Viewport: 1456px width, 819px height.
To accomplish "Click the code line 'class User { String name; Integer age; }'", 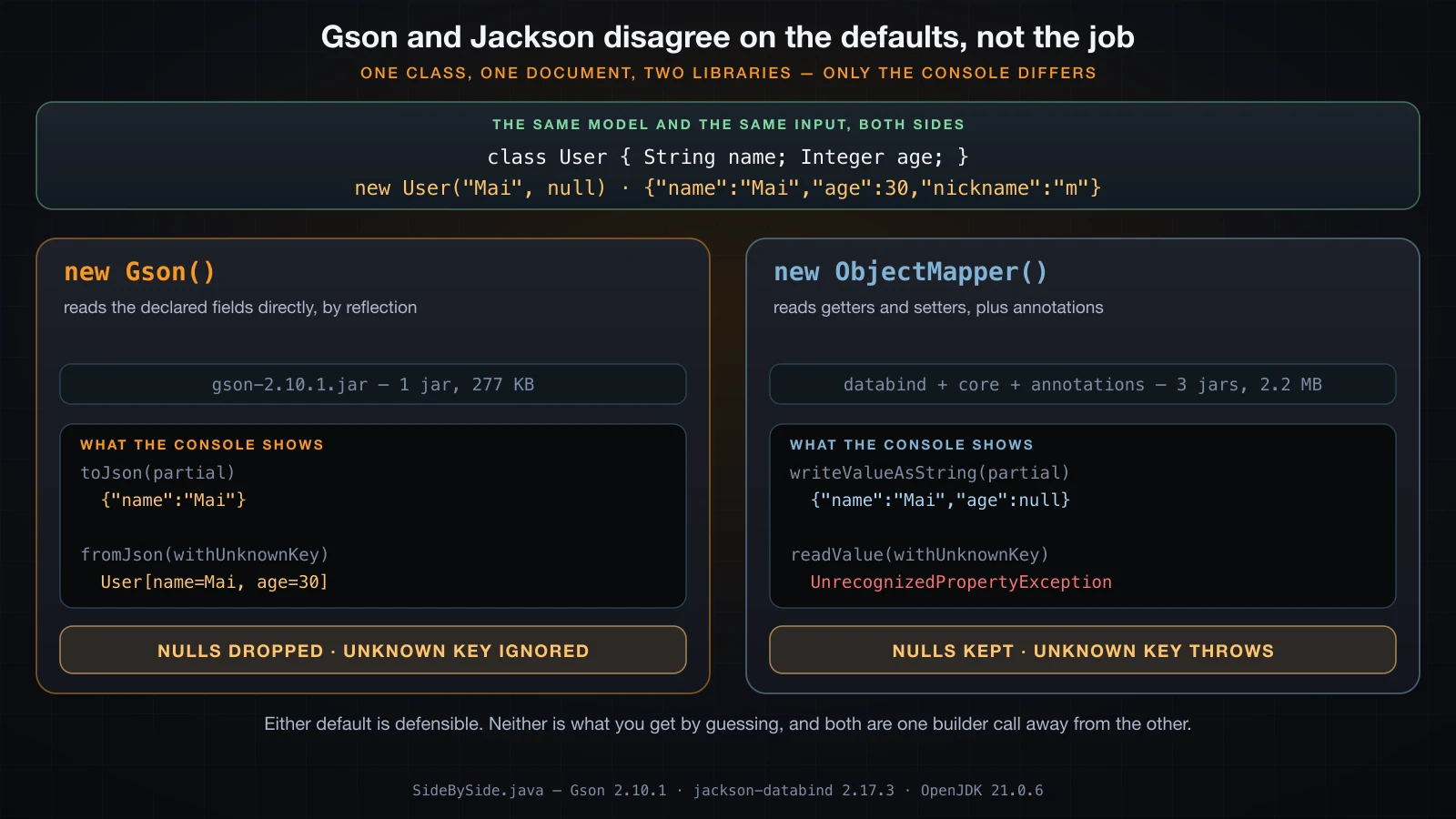I will pos(728,157).
